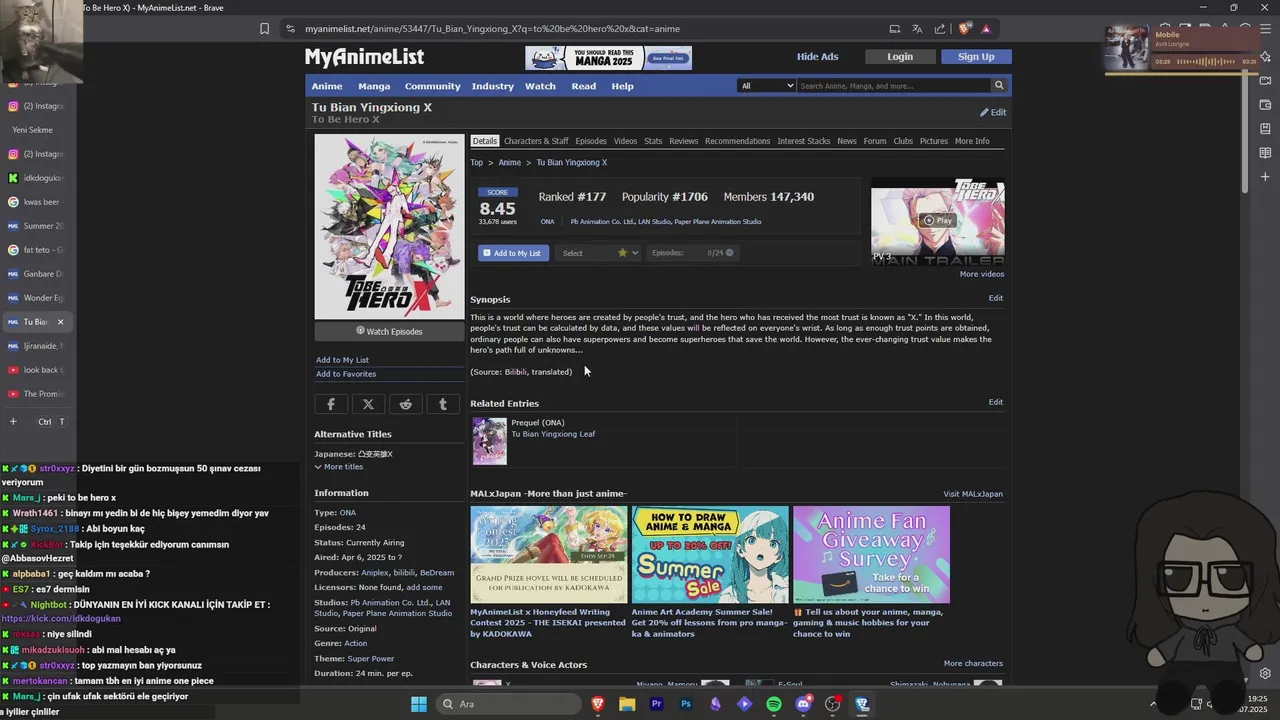Open the Brave Shields lion icon
The width and height of the screenshot is (1280, 720).
click(964, 29)
